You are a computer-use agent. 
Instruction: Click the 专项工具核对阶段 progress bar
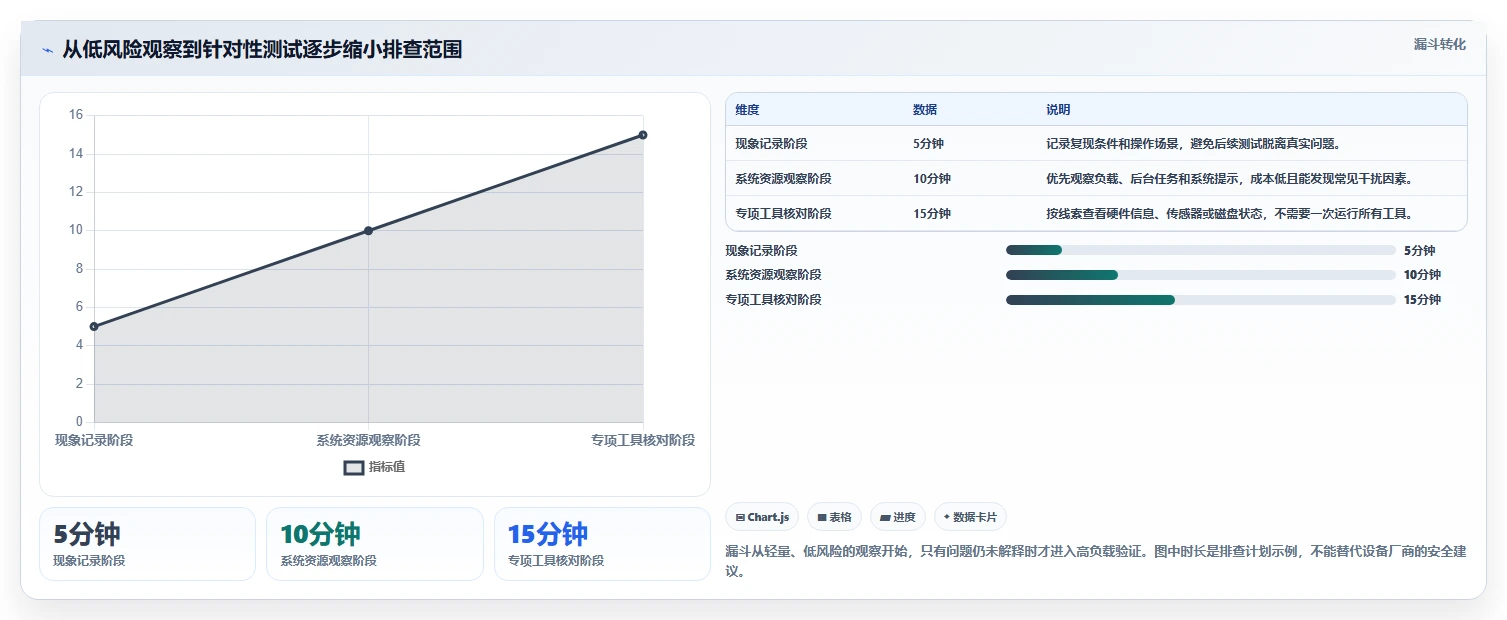pos(1200,299)
